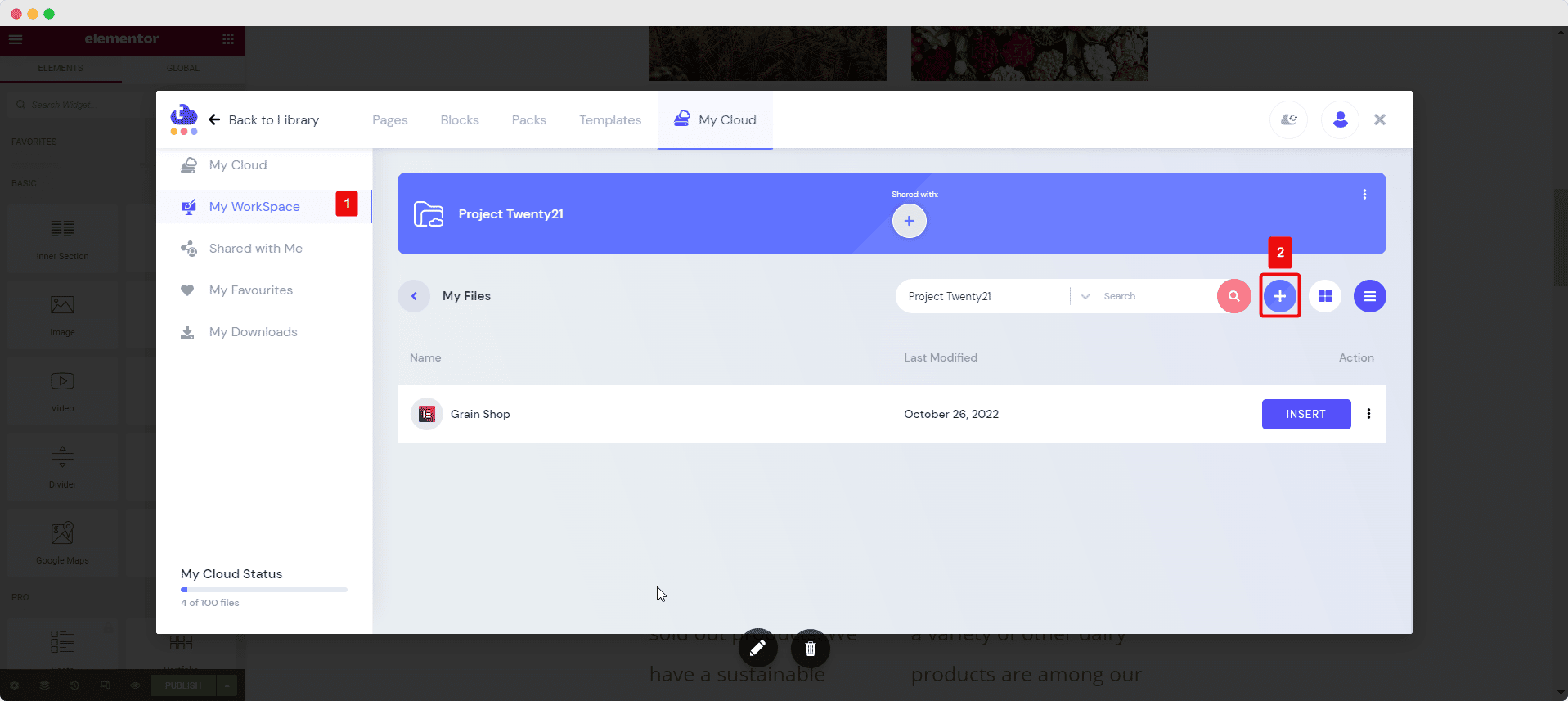Insert the Grain Shop template
This screenshot has width=1568, height=701.
click(x=1306, y=414)
